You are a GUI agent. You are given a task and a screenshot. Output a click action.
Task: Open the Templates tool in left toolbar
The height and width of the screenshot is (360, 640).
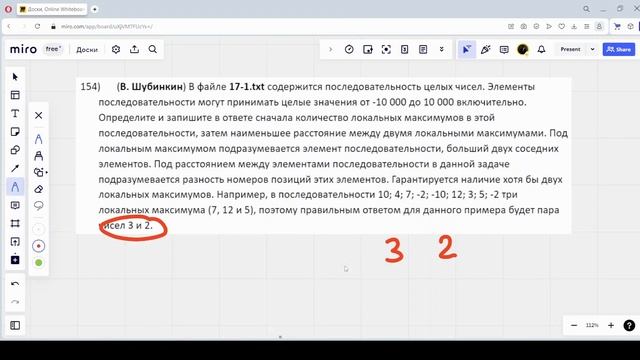click(15, 95)
